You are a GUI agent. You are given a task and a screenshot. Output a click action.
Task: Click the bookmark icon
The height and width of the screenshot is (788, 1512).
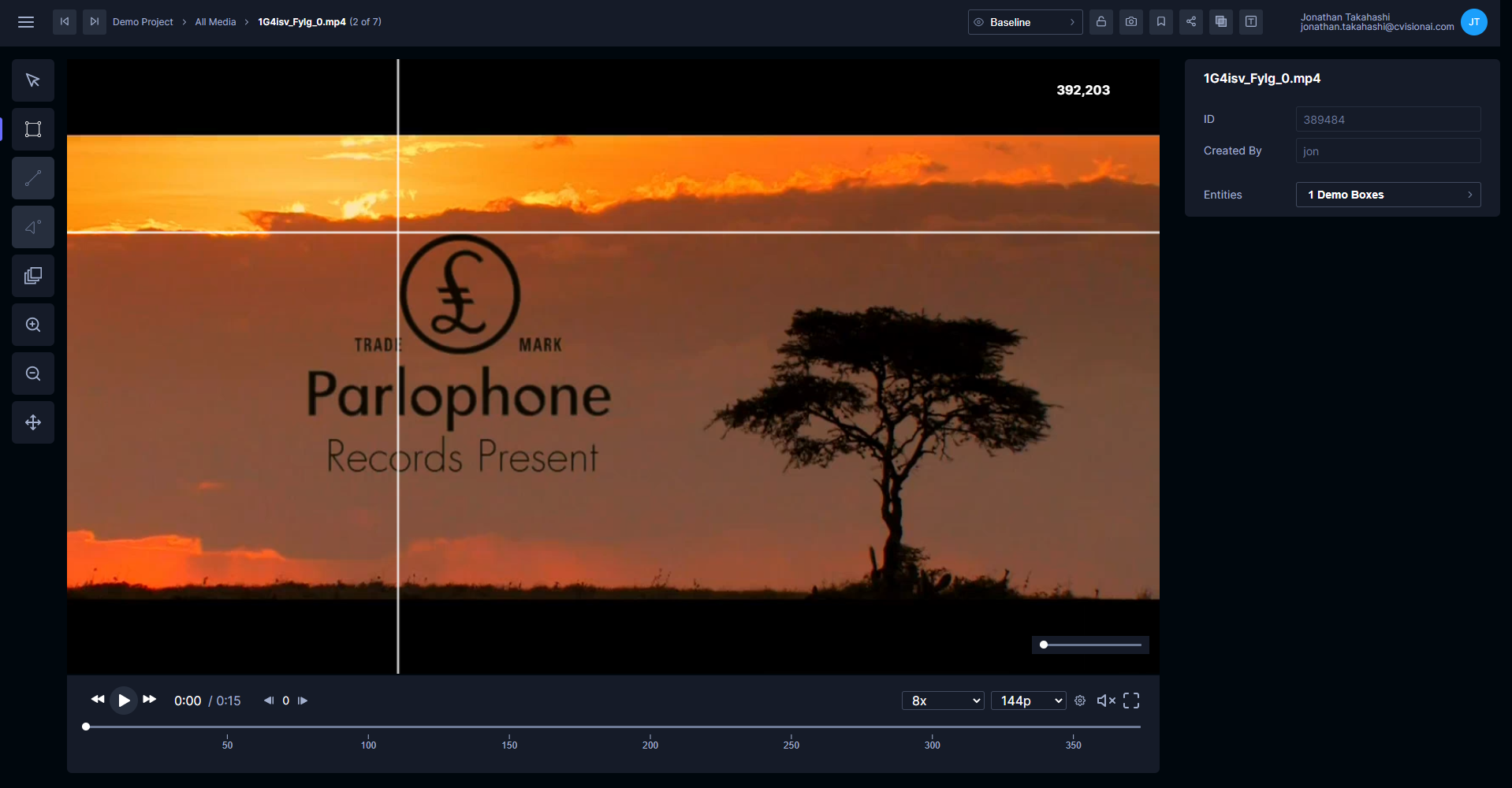(x=1161, y=22)
